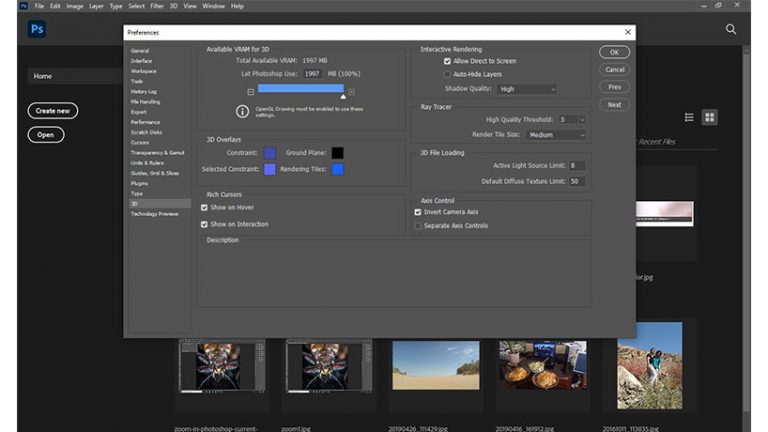Toggle Show on Hover checkbox

(204, 208)
